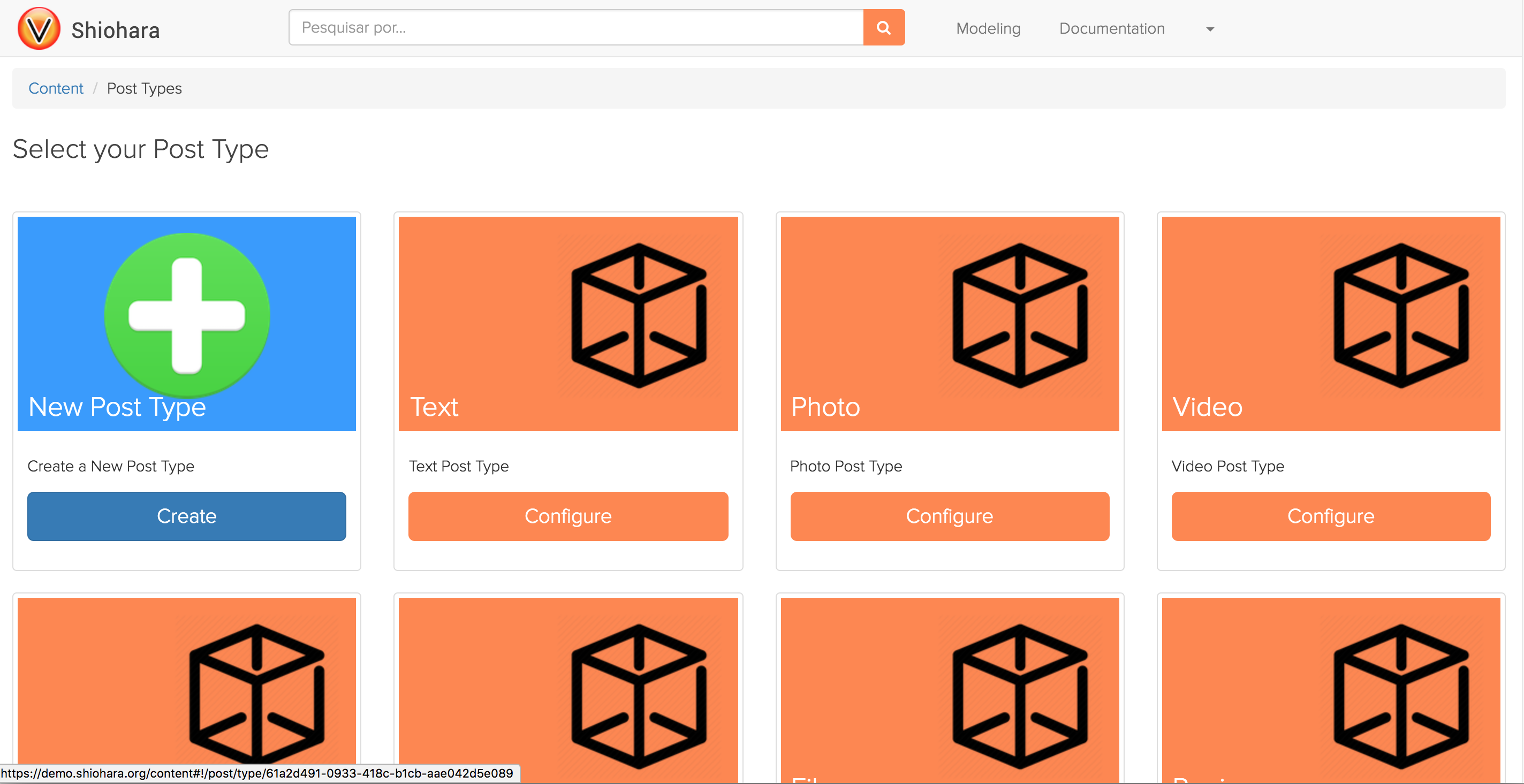Click the Shiohara logo icon
The width and height of the screenshot is (1524, 784).
tap(39, 28)
